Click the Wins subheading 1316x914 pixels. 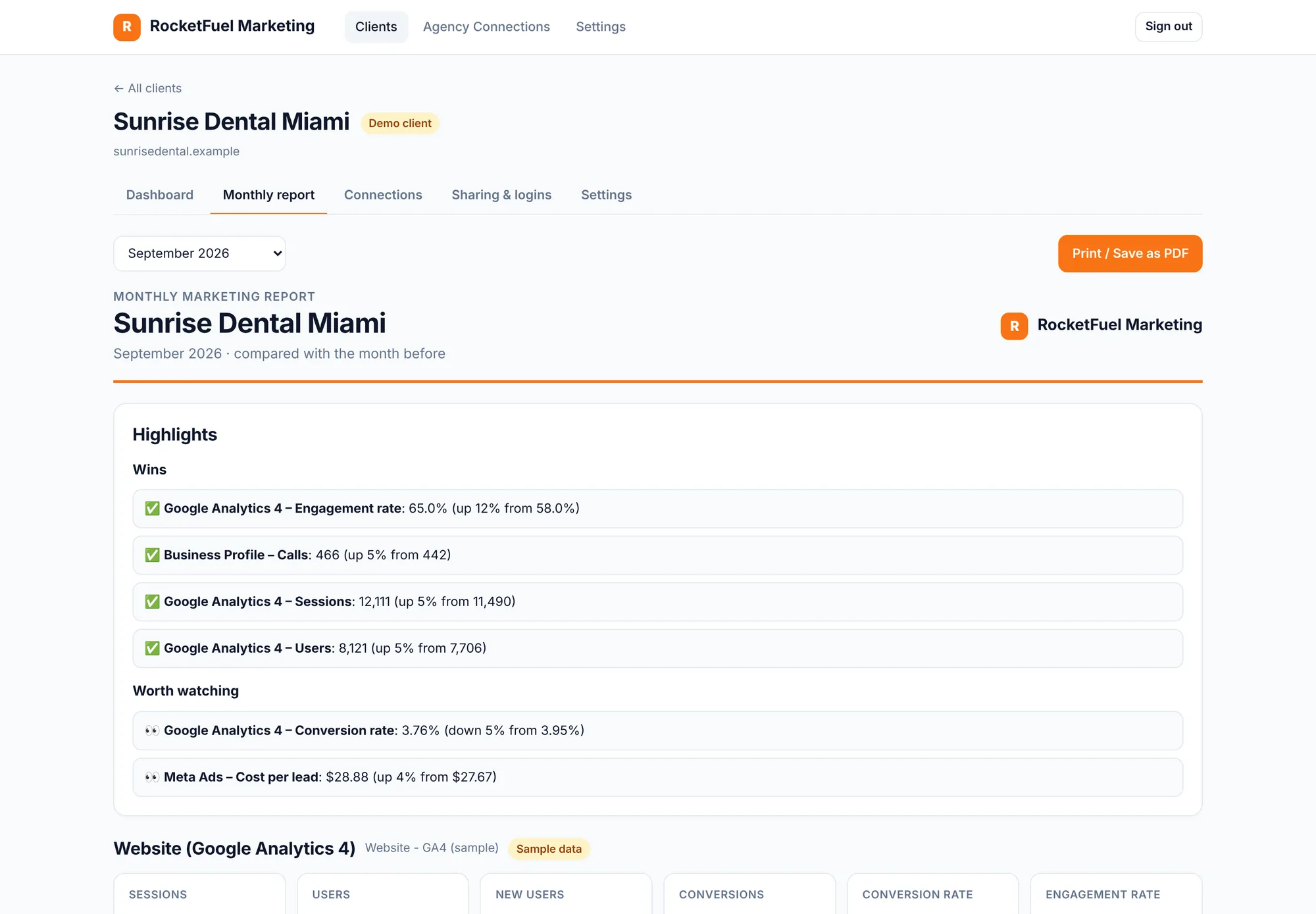point(149,470)
